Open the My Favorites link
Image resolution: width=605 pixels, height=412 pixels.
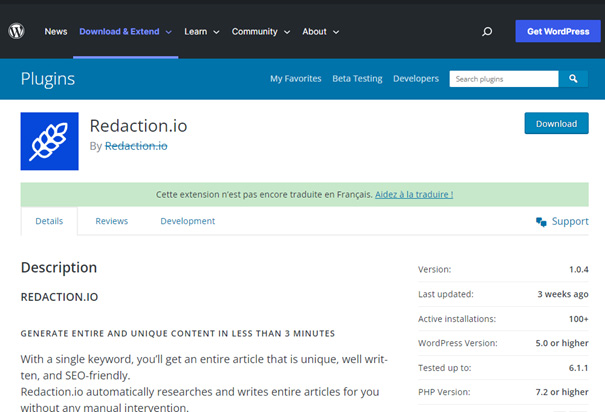click(295, 78)
